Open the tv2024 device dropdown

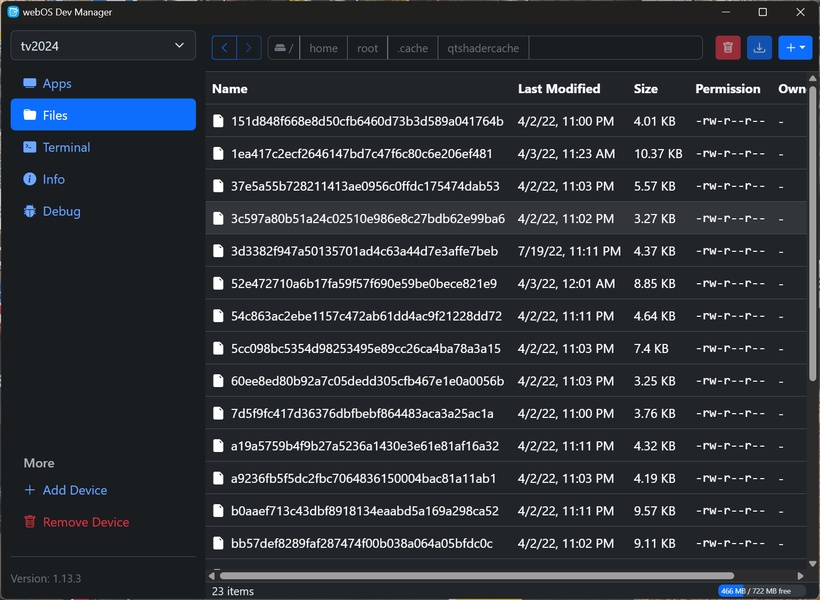(x=103, y=45)
